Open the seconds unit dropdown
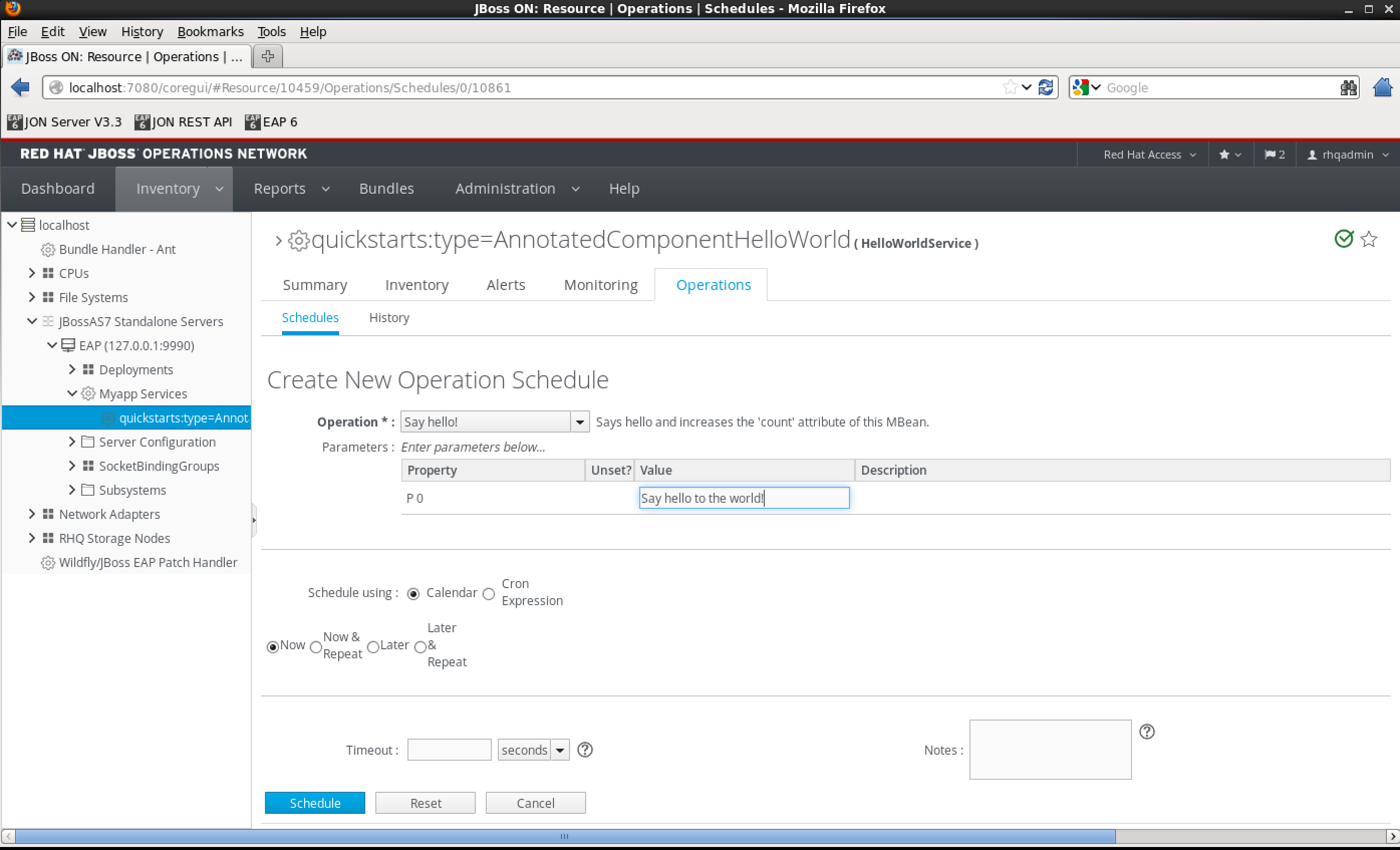 coord(559,750)
